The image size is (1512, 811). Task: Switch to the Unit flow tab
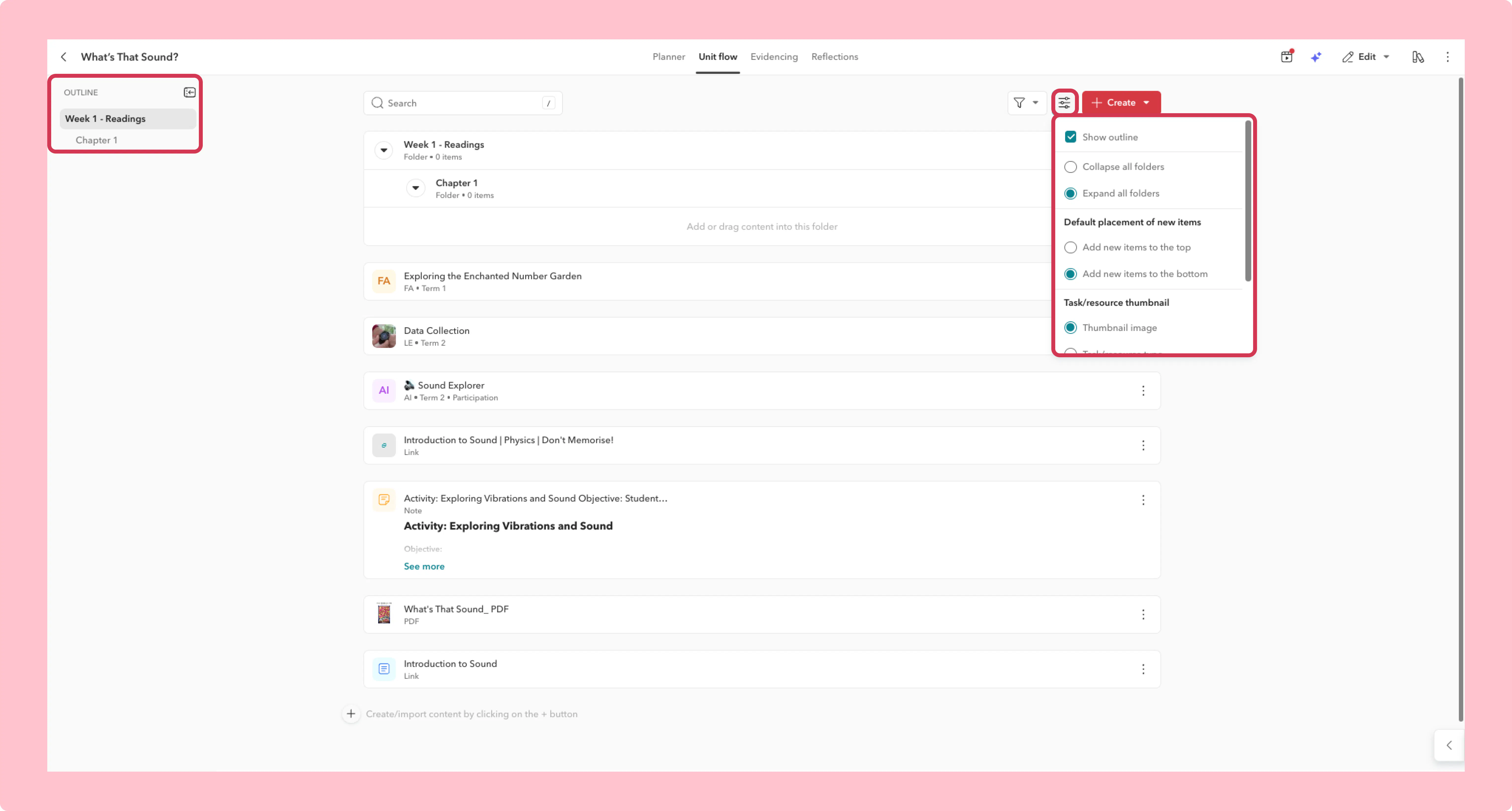(717, 57)
